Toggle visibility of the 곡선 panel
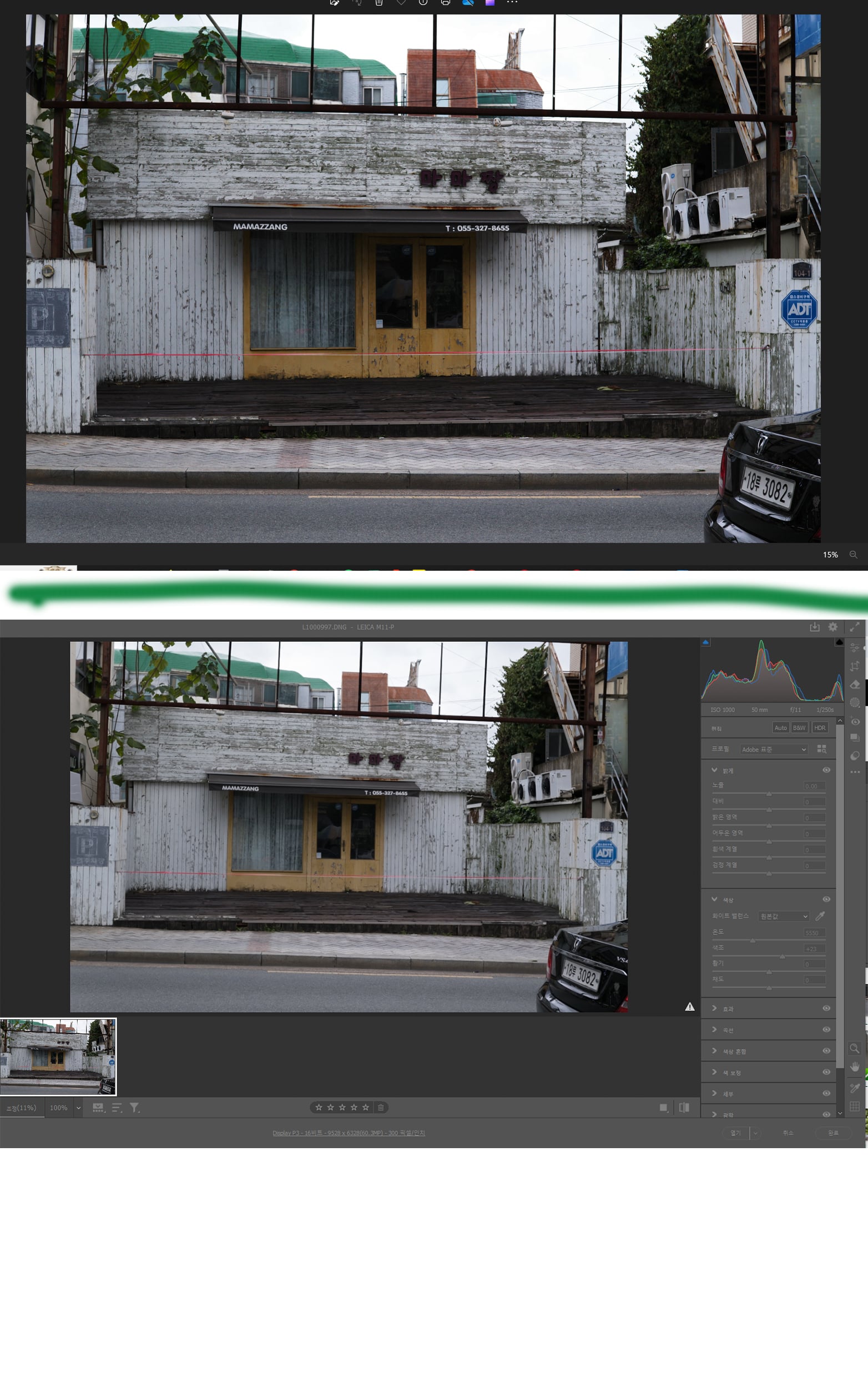Viewport: 868px width, 1388px height. (x=826, y=1030)
